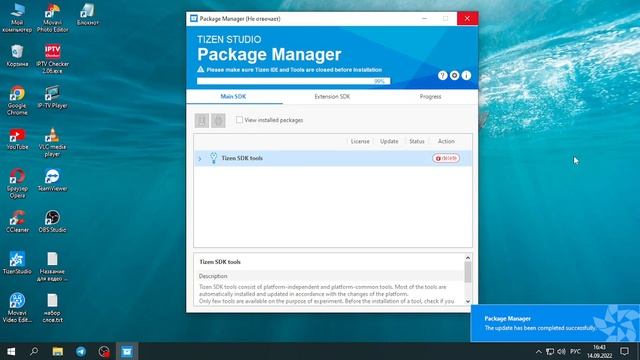Viewport: 640px width, 360px height.
Task: Click the Action column header
Action: (446, 141)
